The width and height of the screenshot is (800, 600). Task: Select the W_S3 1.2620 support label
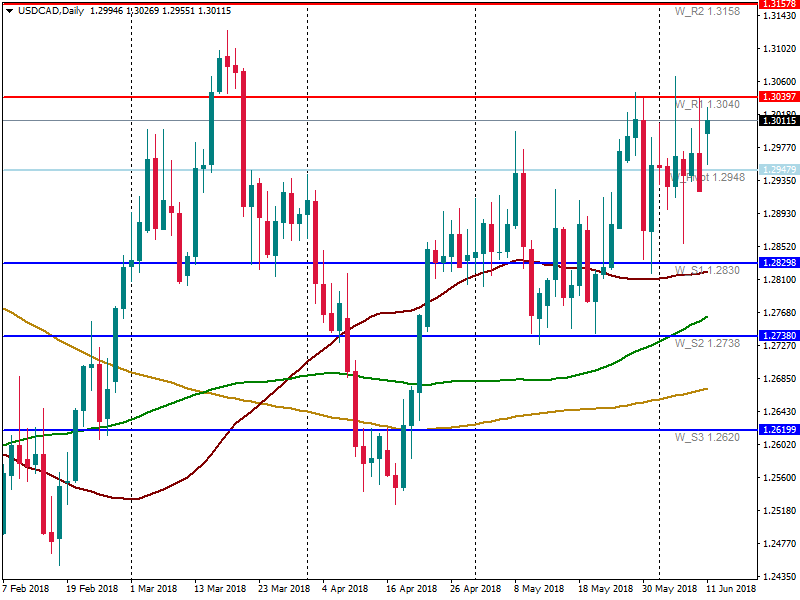click(706, 437)
